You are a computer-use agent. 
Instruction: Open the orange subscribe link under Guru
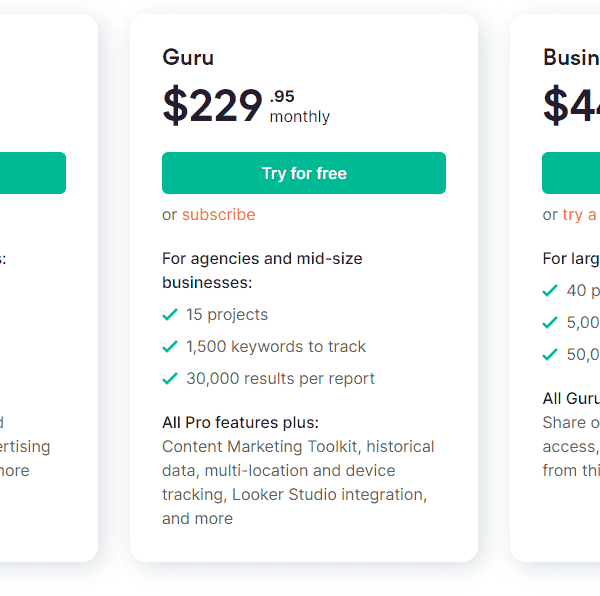coord(218,214)
